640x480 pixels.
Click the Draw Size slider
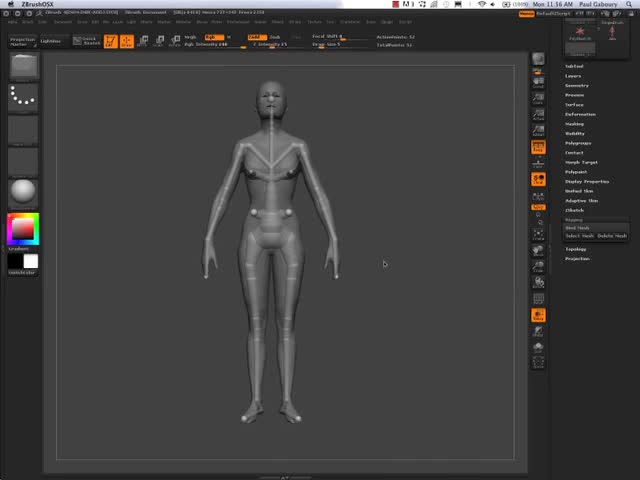340,44
